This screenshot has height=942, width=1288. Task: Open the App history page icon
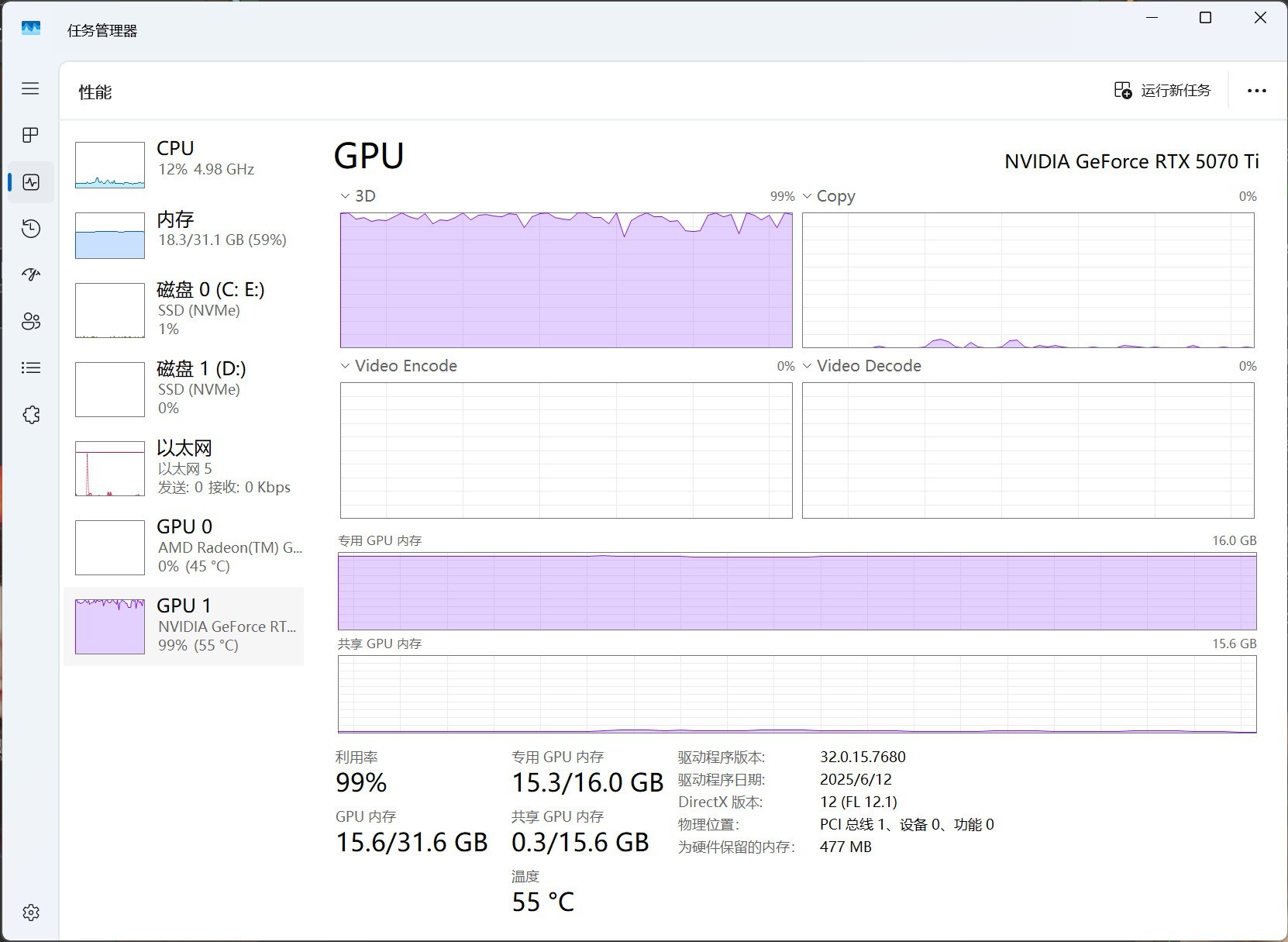pyautogui.click(x=30, y=229)
